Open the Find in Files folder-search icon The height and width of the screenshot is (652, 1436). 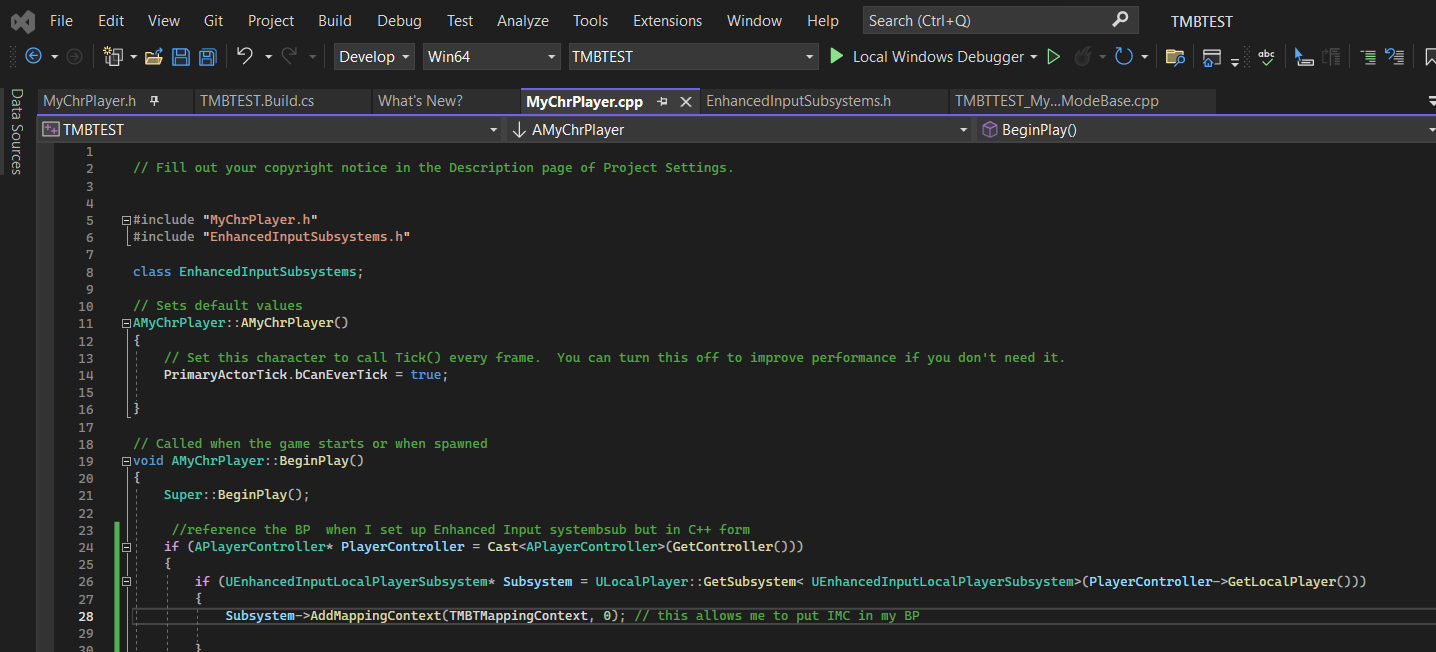pyautogui.click(x=1176, y=57)
